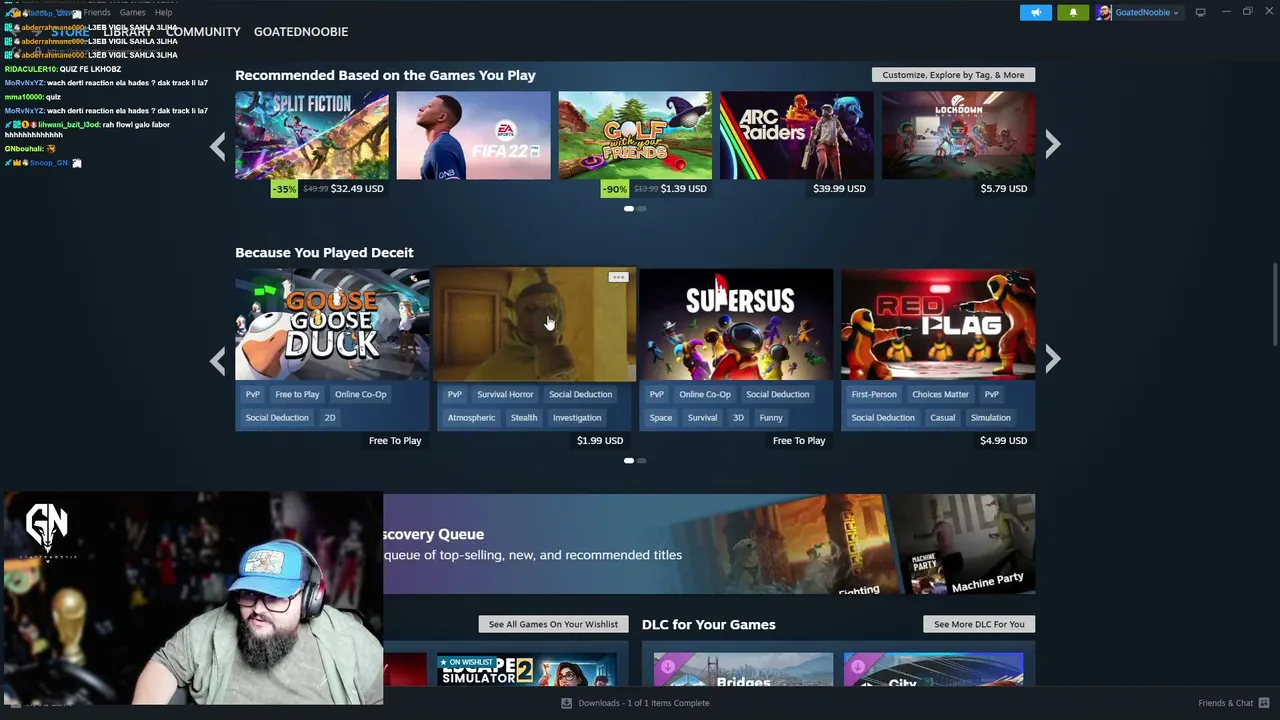
Task: Enter Big Picture mode via monitor icon
Action: (1200, 12)
